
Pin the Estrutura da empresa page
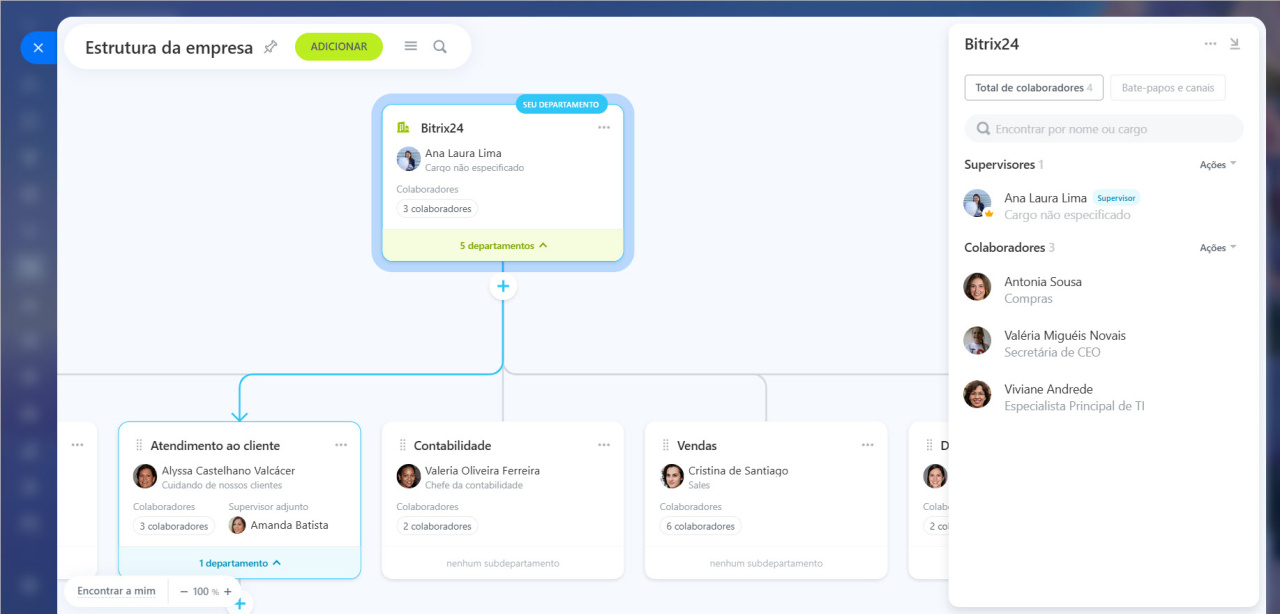(x=270, y=47)
